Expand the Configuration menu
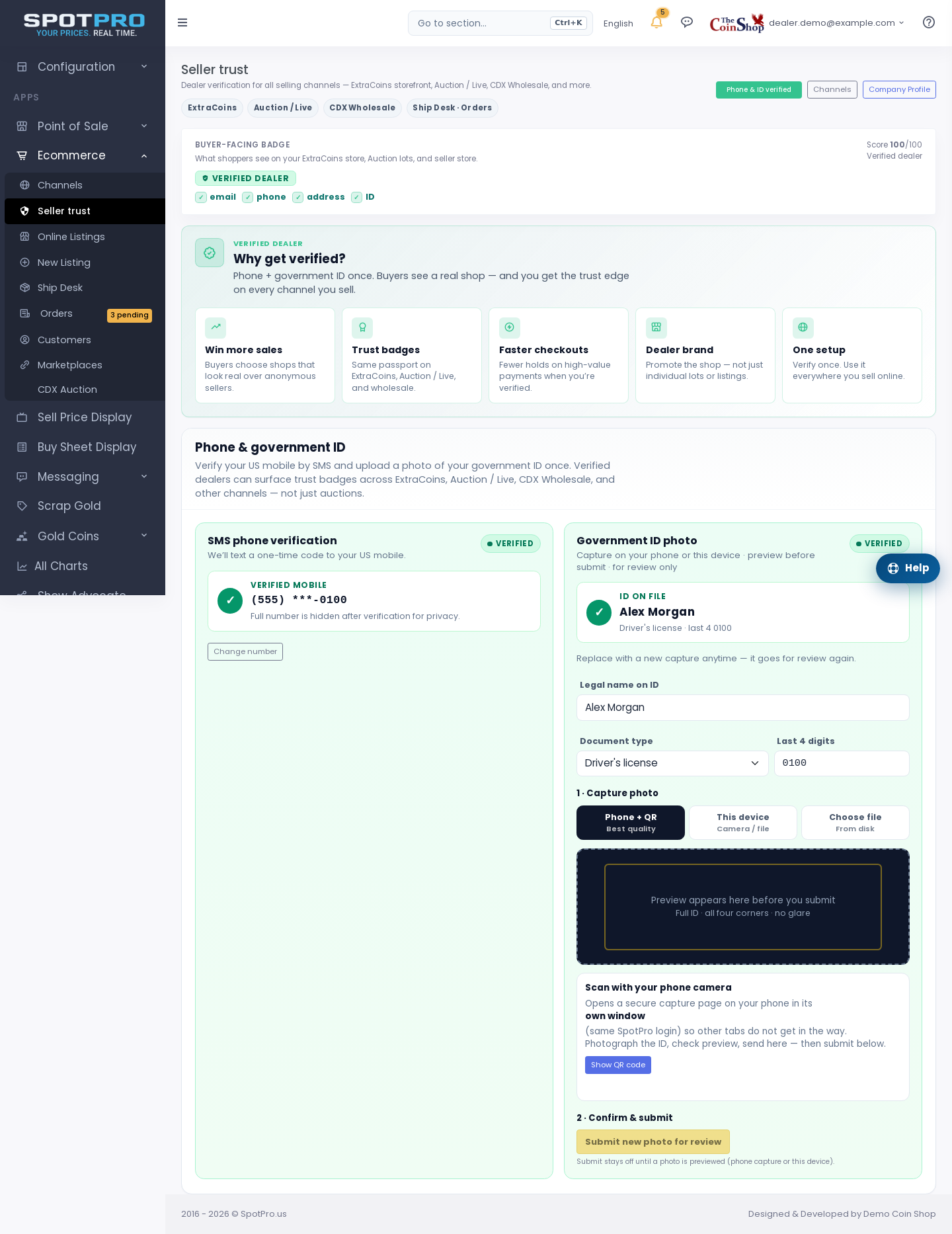 pyautogui.click(x=83, y=67)
